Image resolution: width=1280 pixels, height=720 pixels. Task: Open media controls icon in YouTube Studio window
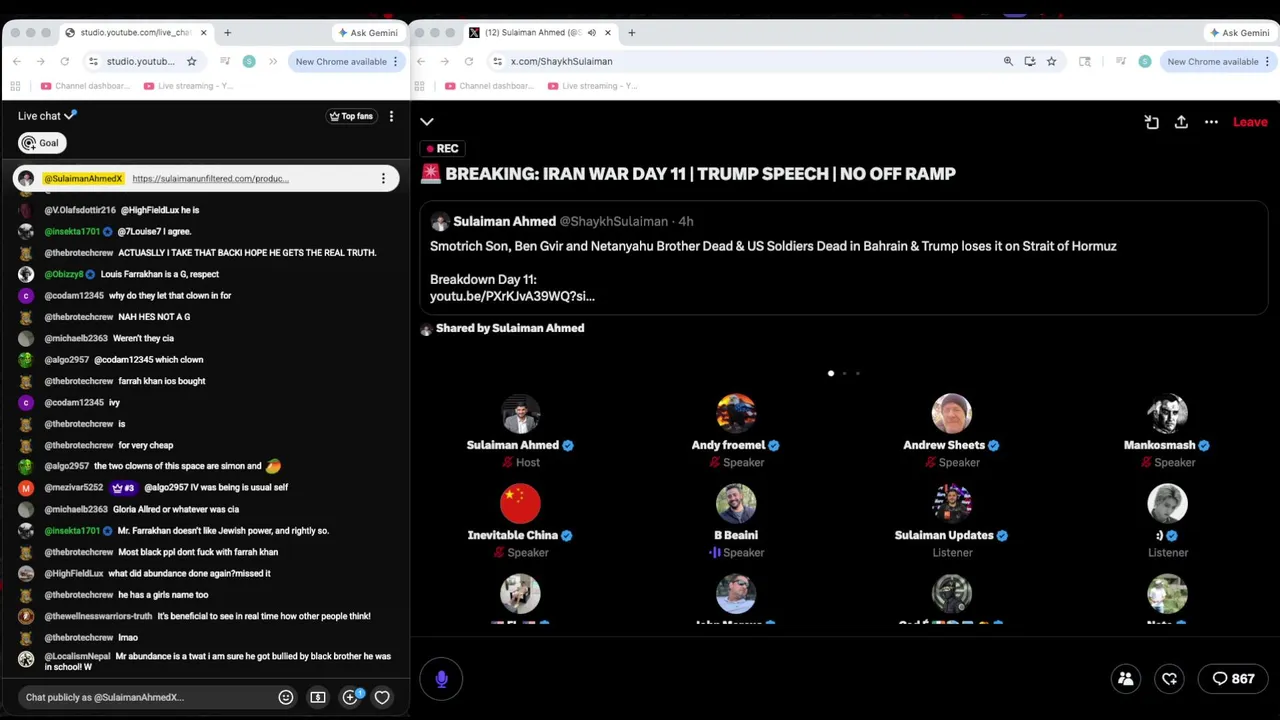[225, 61]
